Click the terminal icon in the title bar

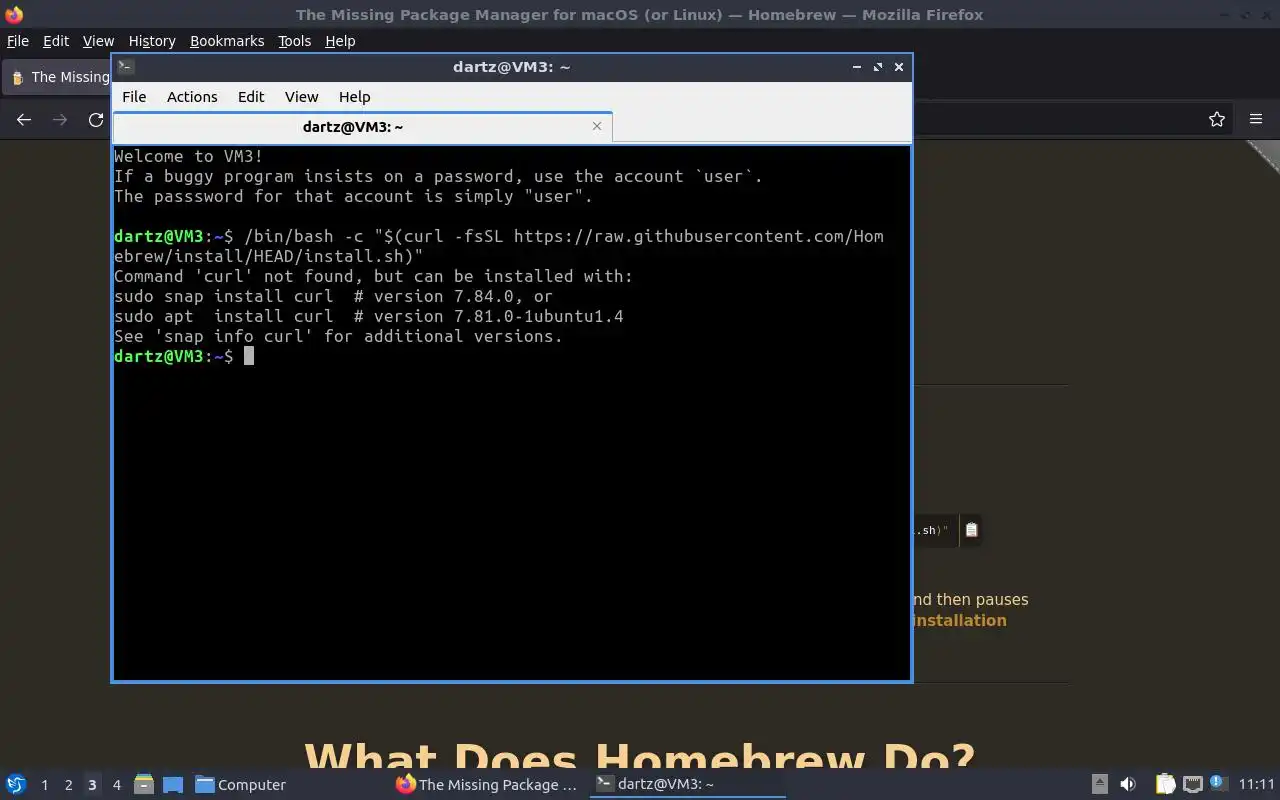(125, 67)
